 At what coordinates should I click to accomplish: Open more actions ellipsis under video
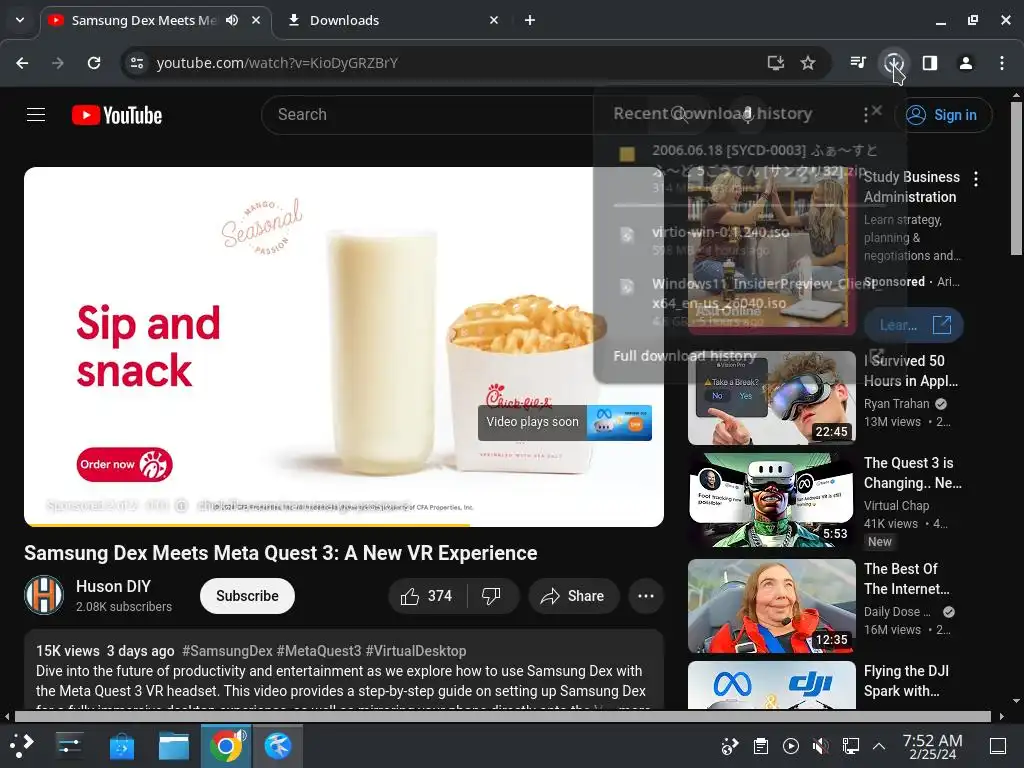[646, 596]
